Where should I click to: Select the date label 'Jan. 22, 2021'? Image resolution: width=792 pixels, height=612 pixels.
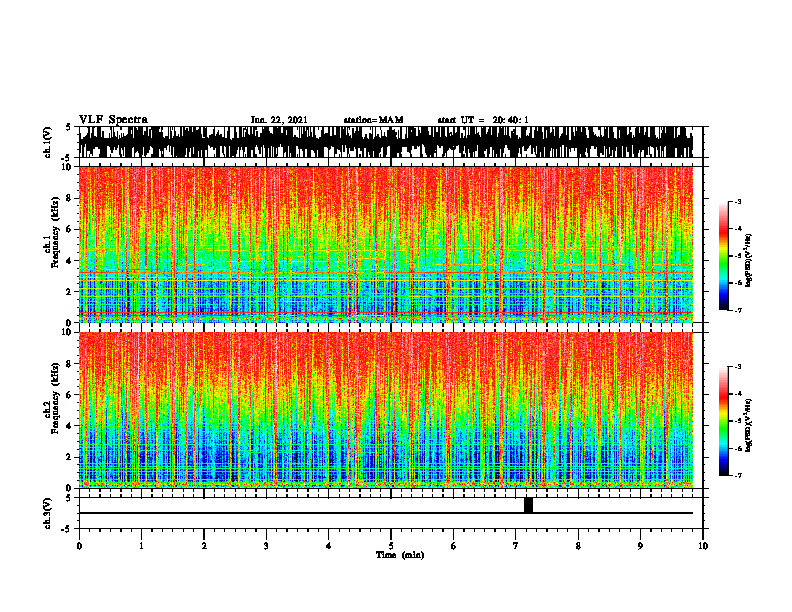(279, 120)
